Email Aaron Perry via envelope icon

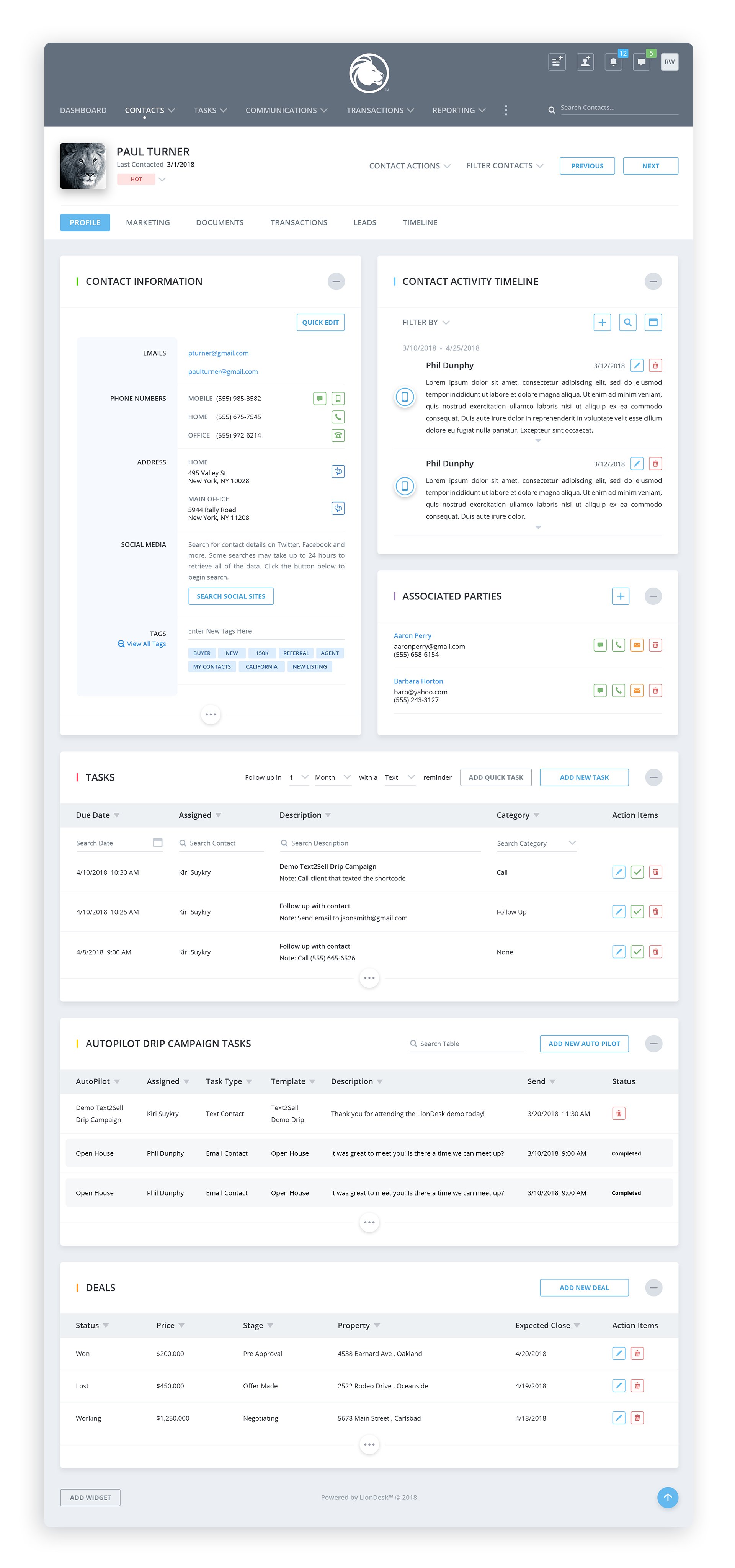pos(637,645)
